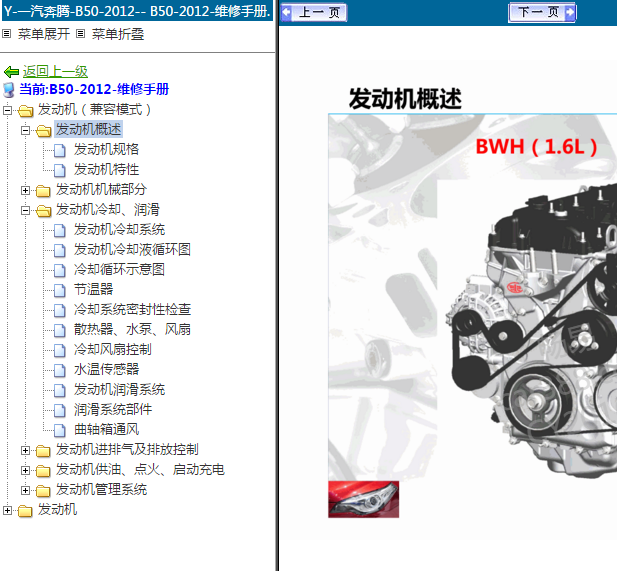Open the 发动机规格 page

coord(106,149)
